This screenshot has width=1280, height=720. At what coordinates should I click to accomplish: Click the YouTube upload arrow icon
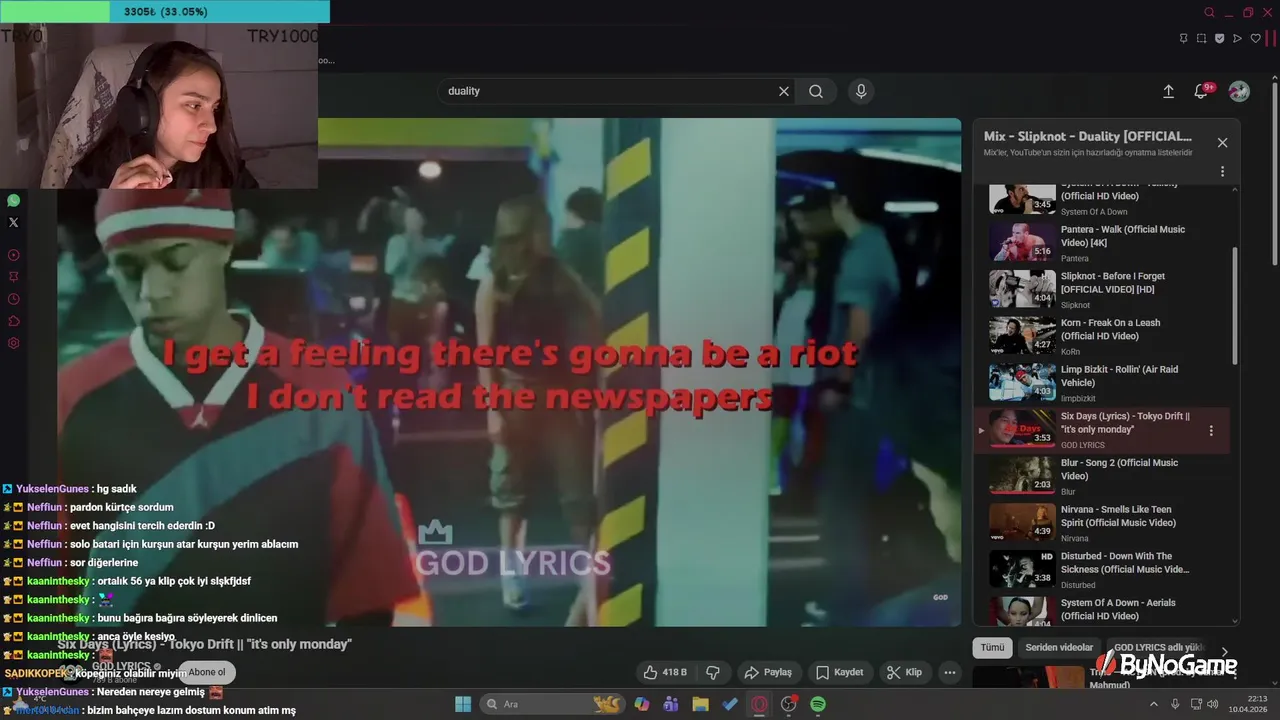(1168, 91)
